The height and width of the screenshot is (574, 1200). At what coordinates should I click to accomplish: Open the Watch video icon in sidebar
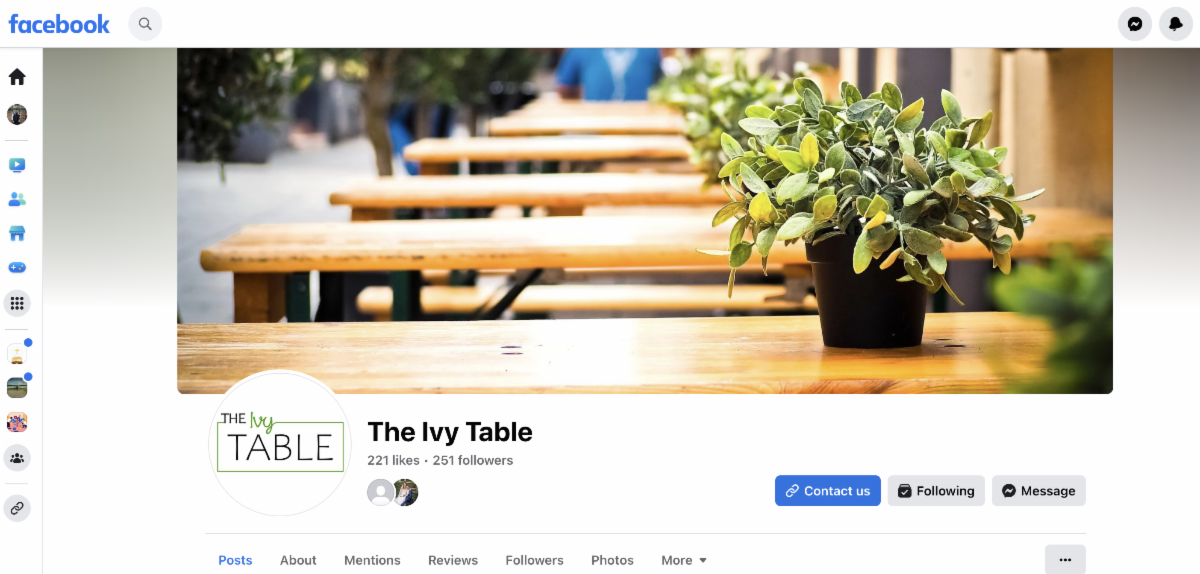tap(17, 165)
